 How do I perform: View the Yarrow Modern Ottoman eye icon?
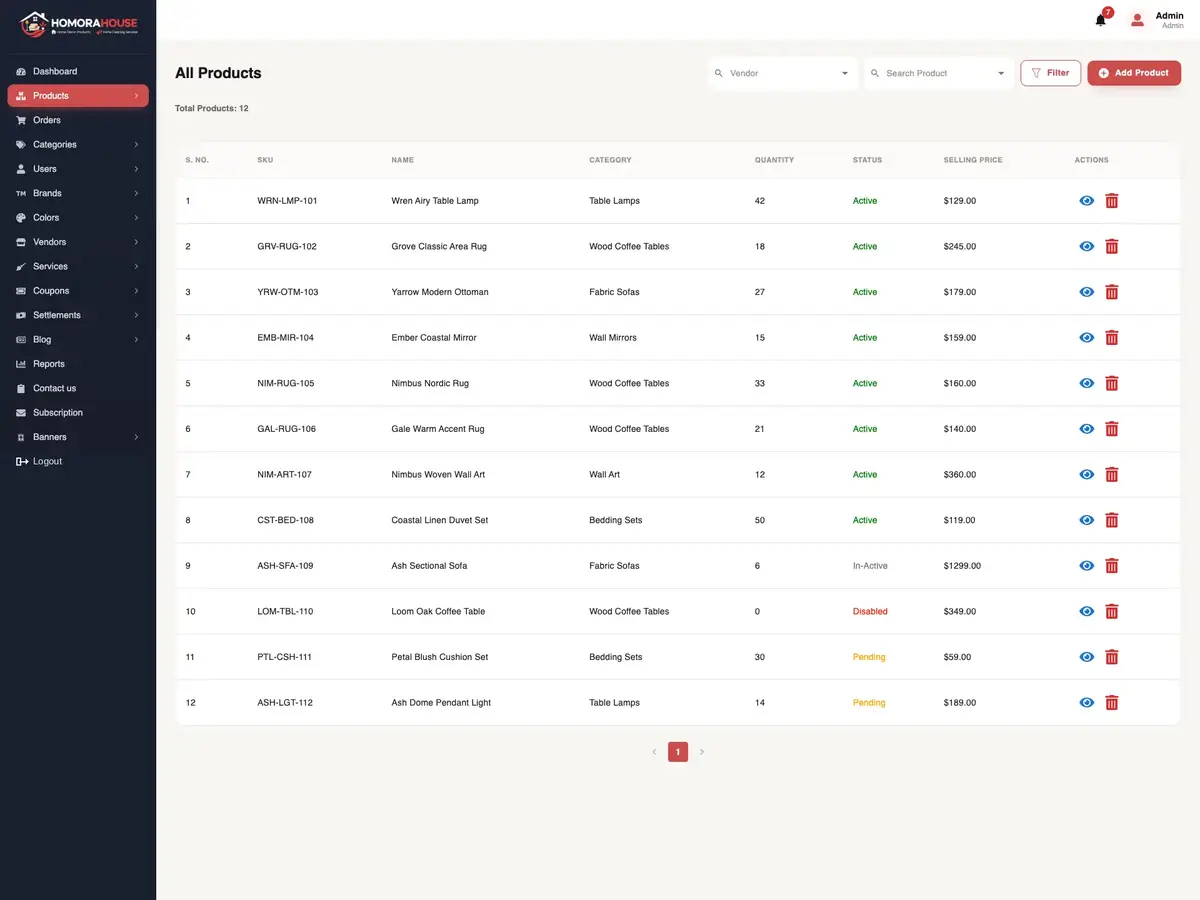tap(1087, 292)
